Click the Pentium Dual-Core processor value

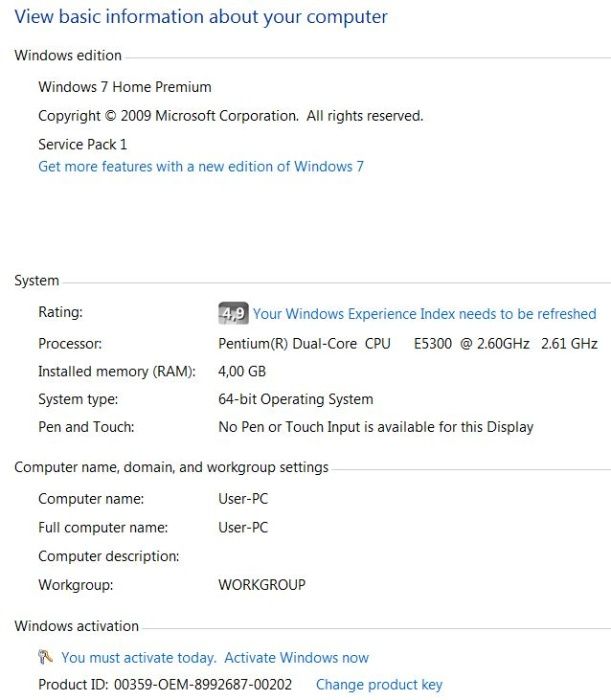[x=408, y=344]
